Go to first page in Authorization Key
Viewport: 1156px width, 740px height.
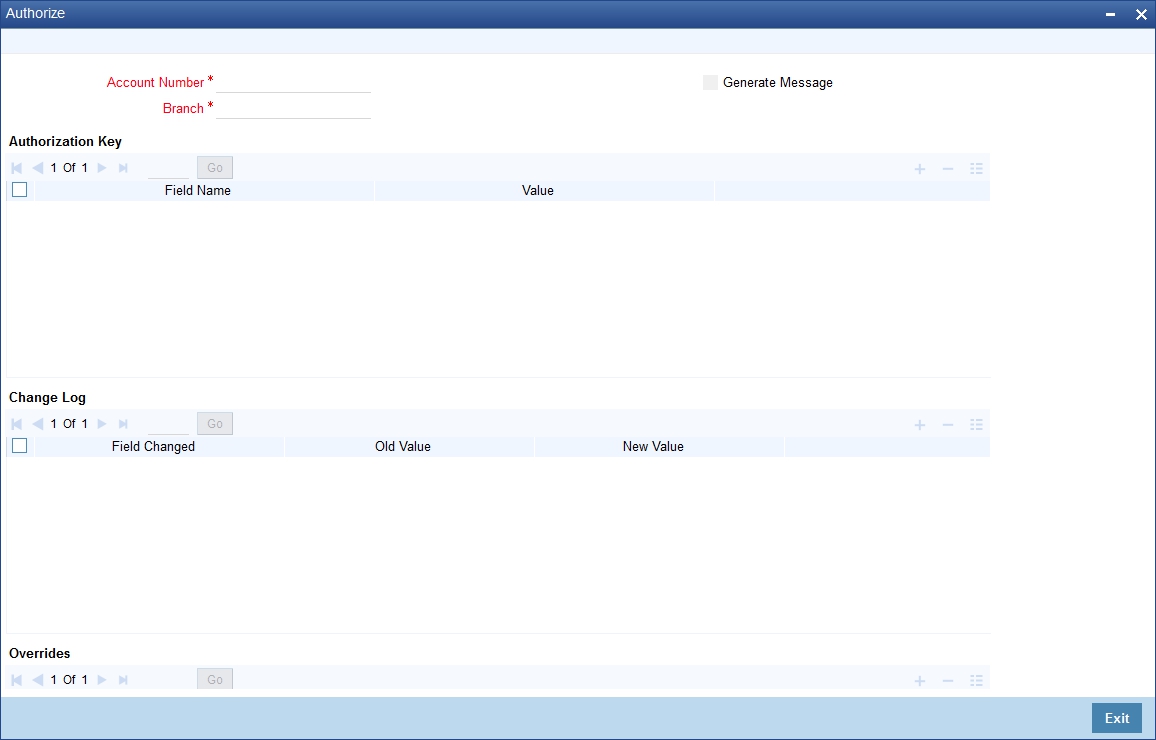16,168
